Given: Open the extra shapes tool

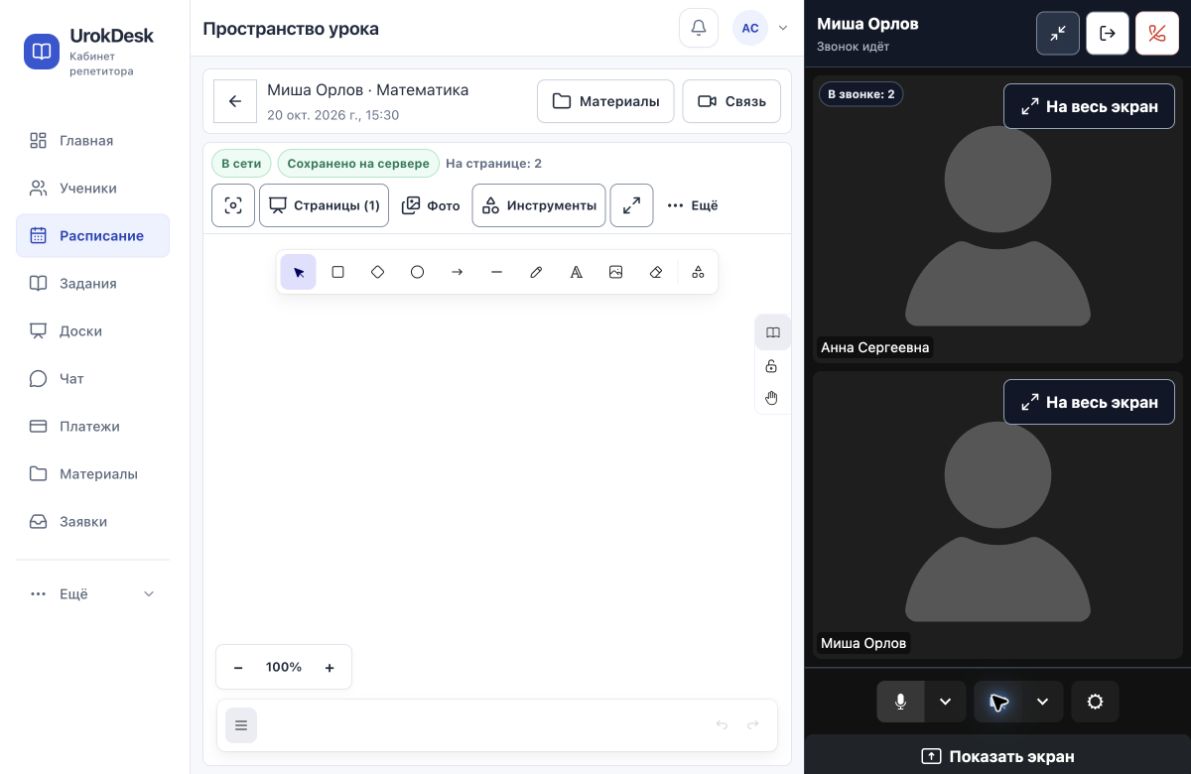Looking at the screenshot, I should [697, 272].
